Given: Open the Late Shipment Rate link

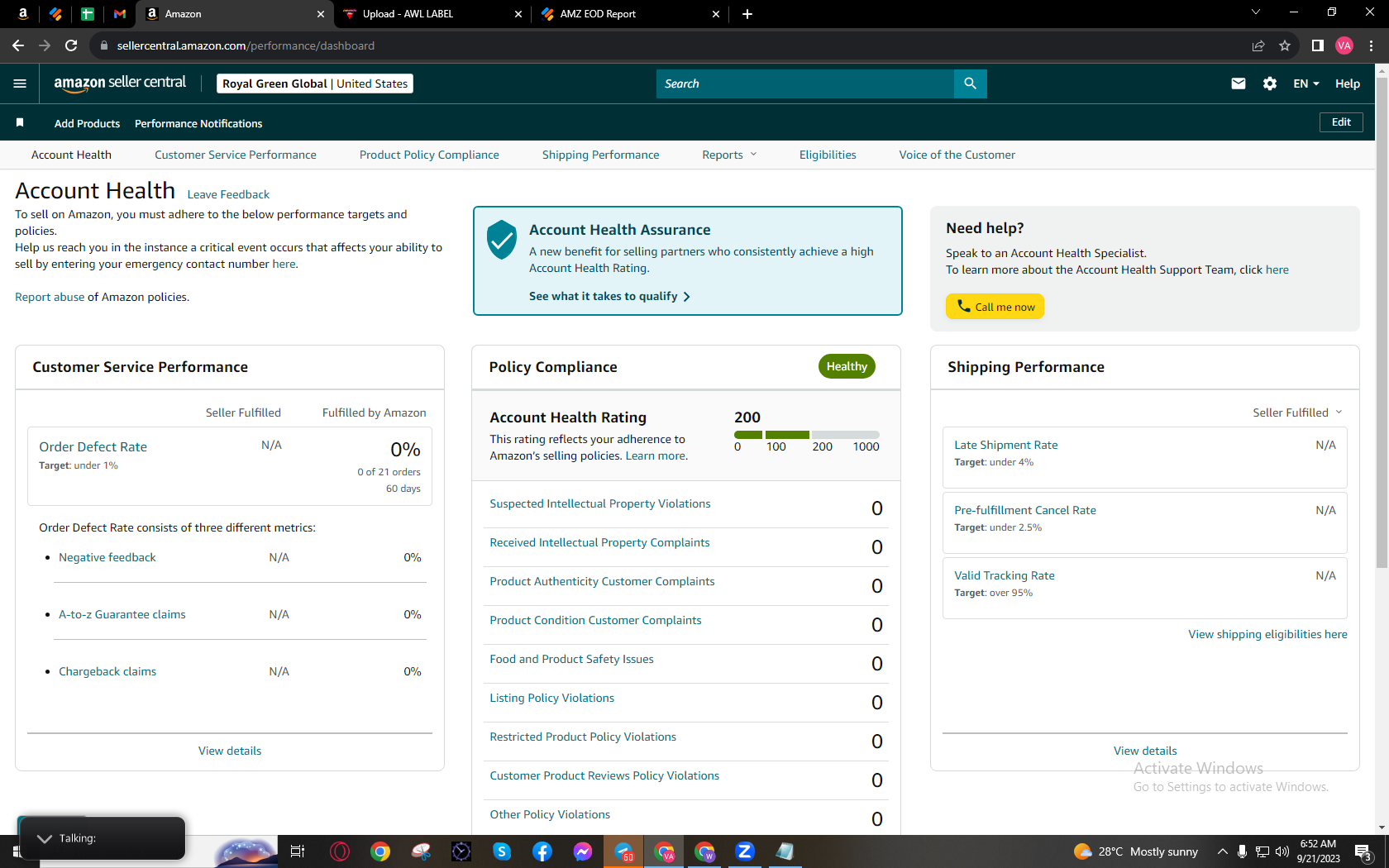Looking at the screenshot, I should [1006, 445].
